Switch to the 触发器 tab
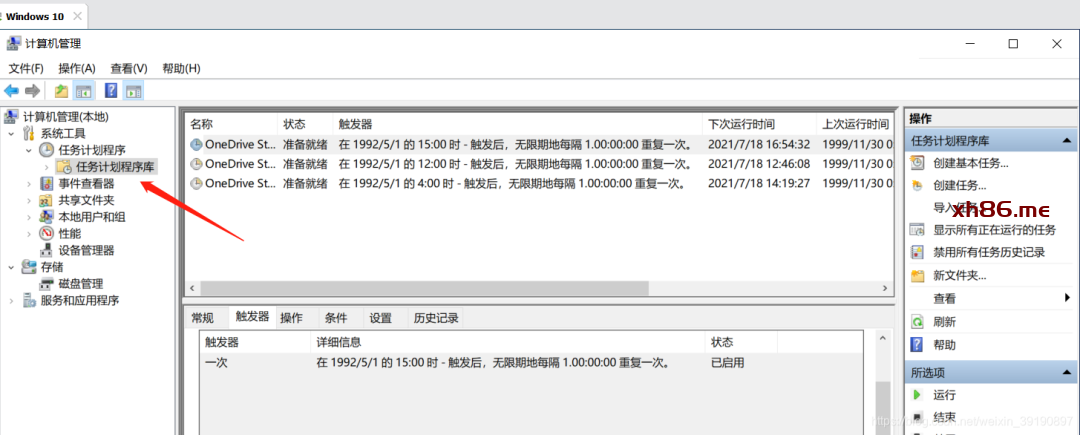 pyautogui.click(x=252, y=317)
